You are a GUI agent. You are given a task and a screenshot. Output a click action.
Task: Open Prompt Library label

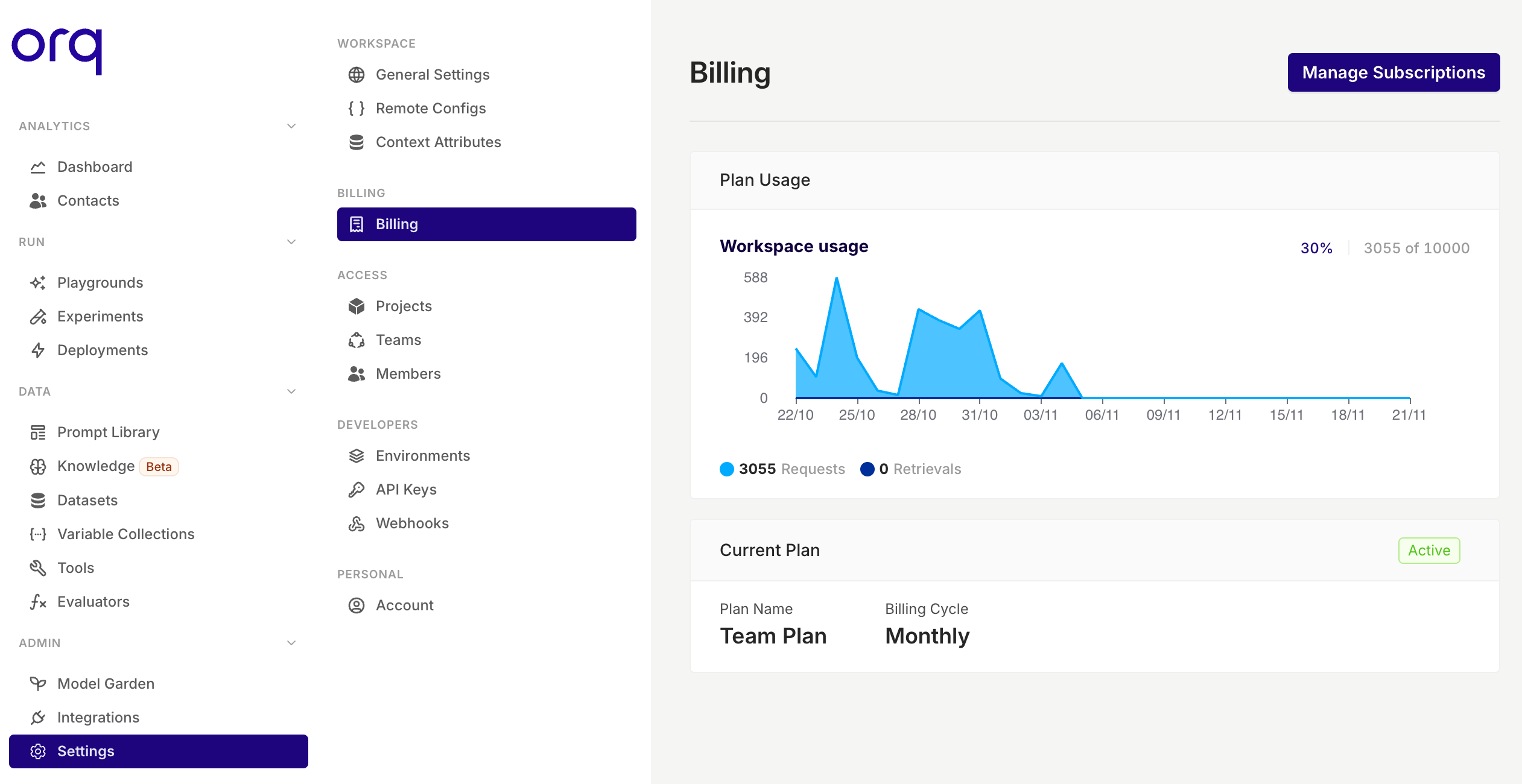pyautogui.click(x=109, y=432)
